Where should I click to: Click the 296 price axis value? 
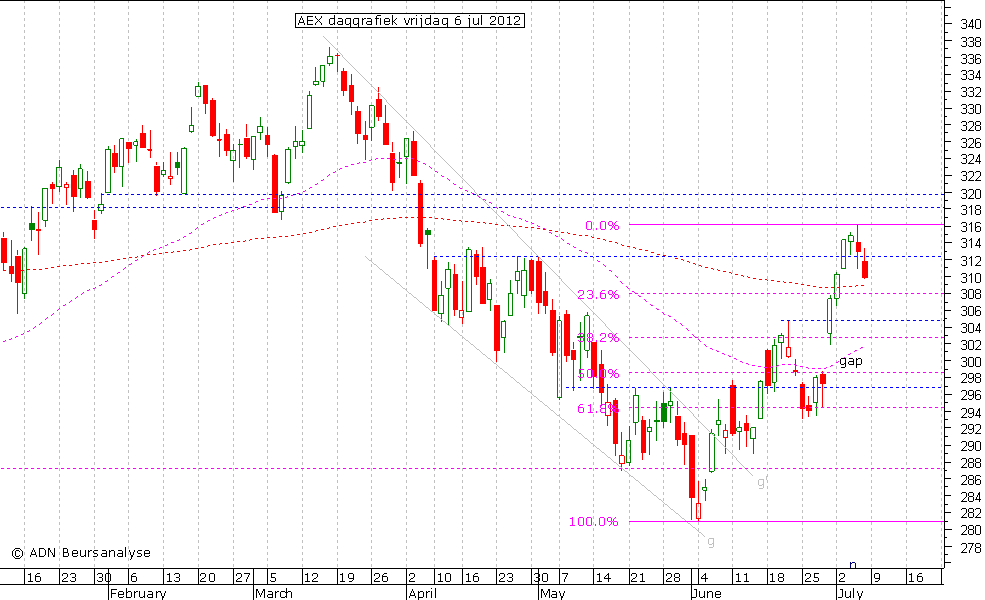click(971, 395)
